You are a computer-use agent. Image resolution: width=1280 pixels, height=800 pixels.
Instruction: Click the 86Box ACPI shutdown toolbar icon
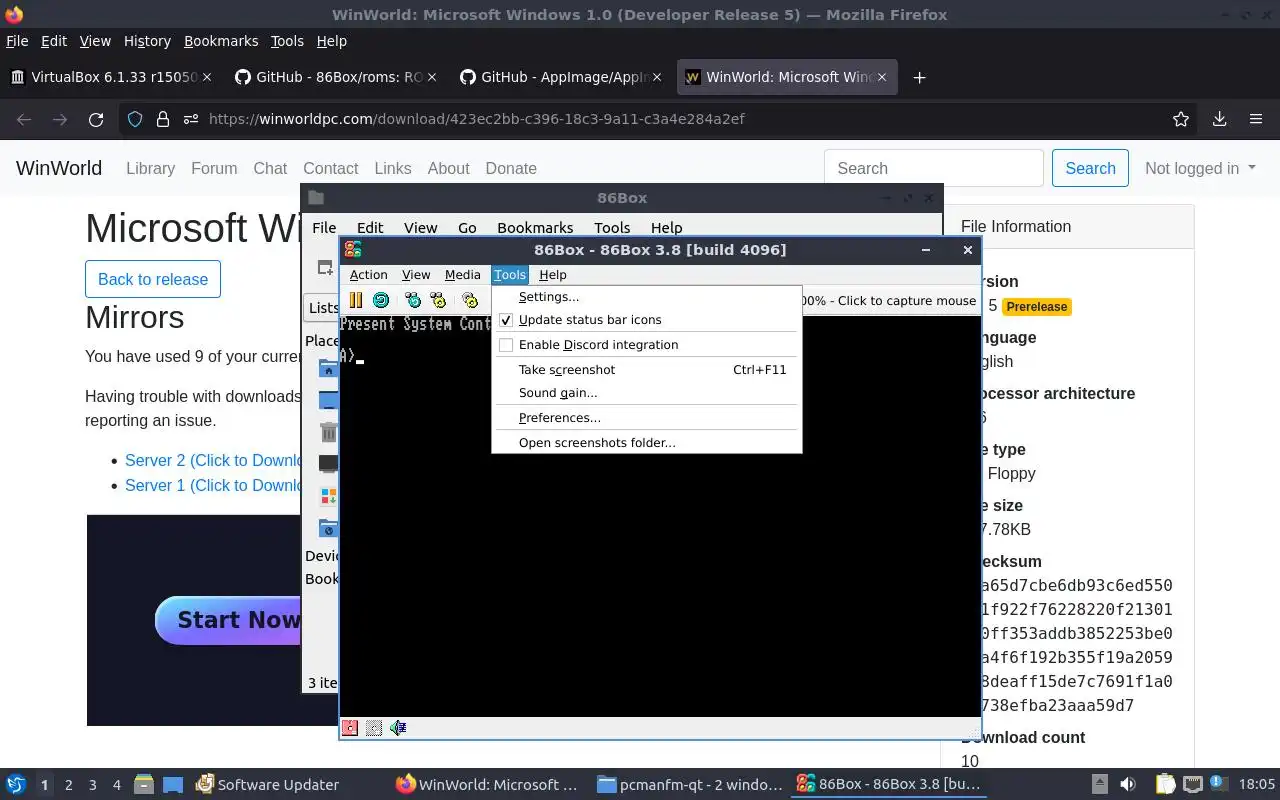point(470,300)
